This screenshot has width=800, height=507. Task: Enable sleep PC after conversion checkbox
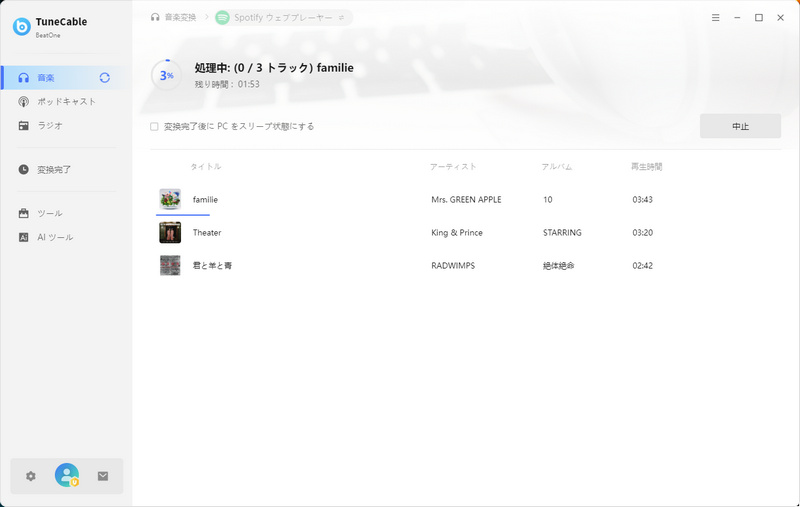point(154,126)
